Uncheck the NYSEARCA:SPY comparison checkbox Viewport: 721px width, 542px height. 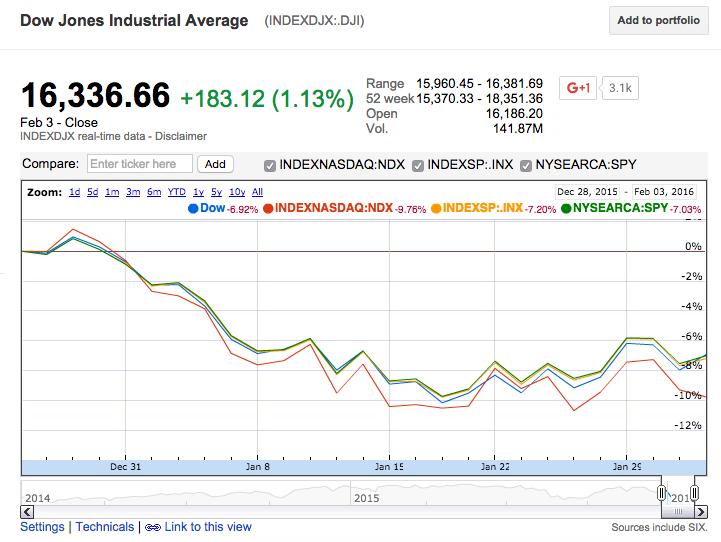pos(526,165)
